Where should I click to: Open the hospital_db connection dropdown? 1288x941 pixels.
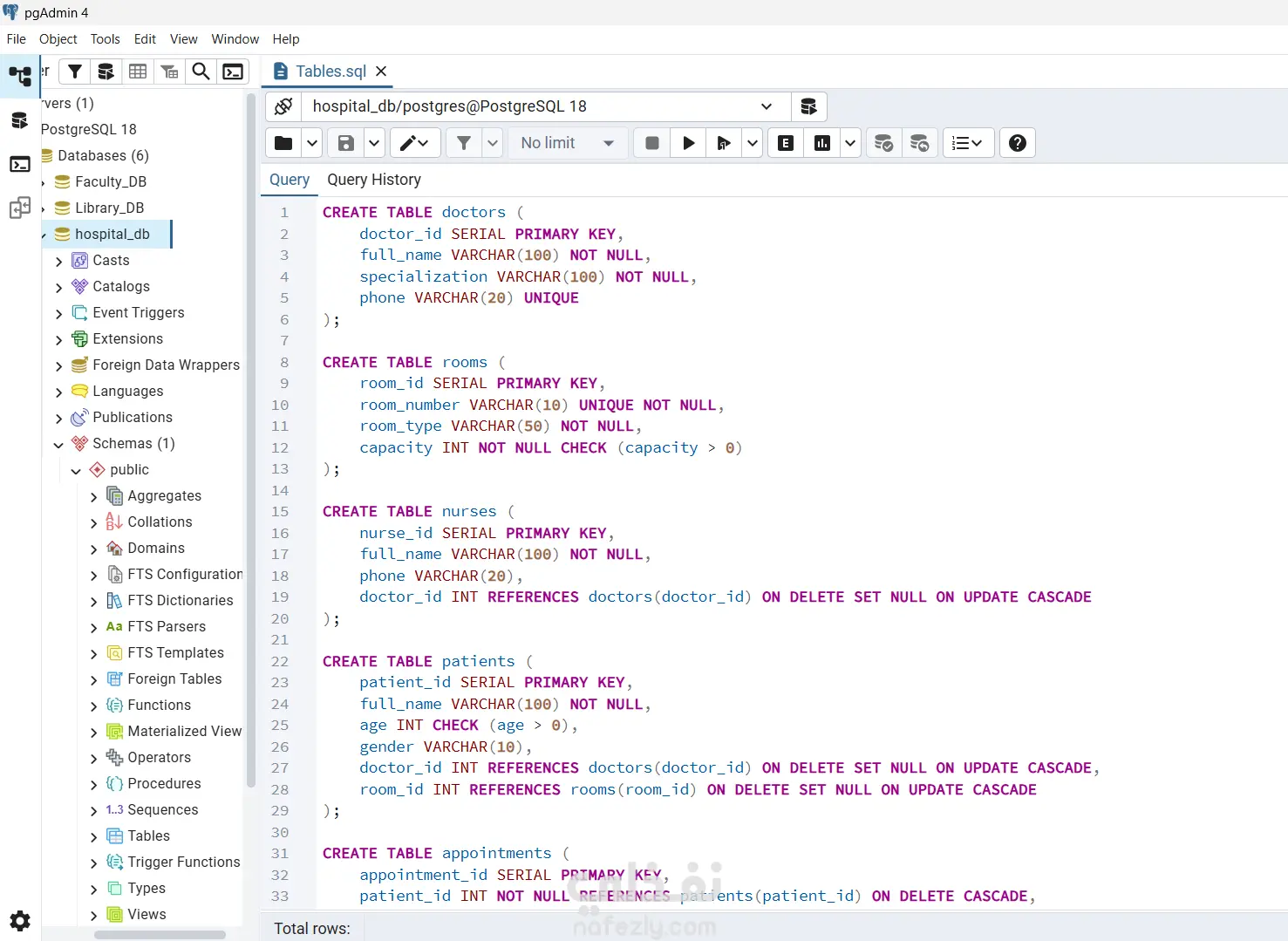tap(766, 106)
